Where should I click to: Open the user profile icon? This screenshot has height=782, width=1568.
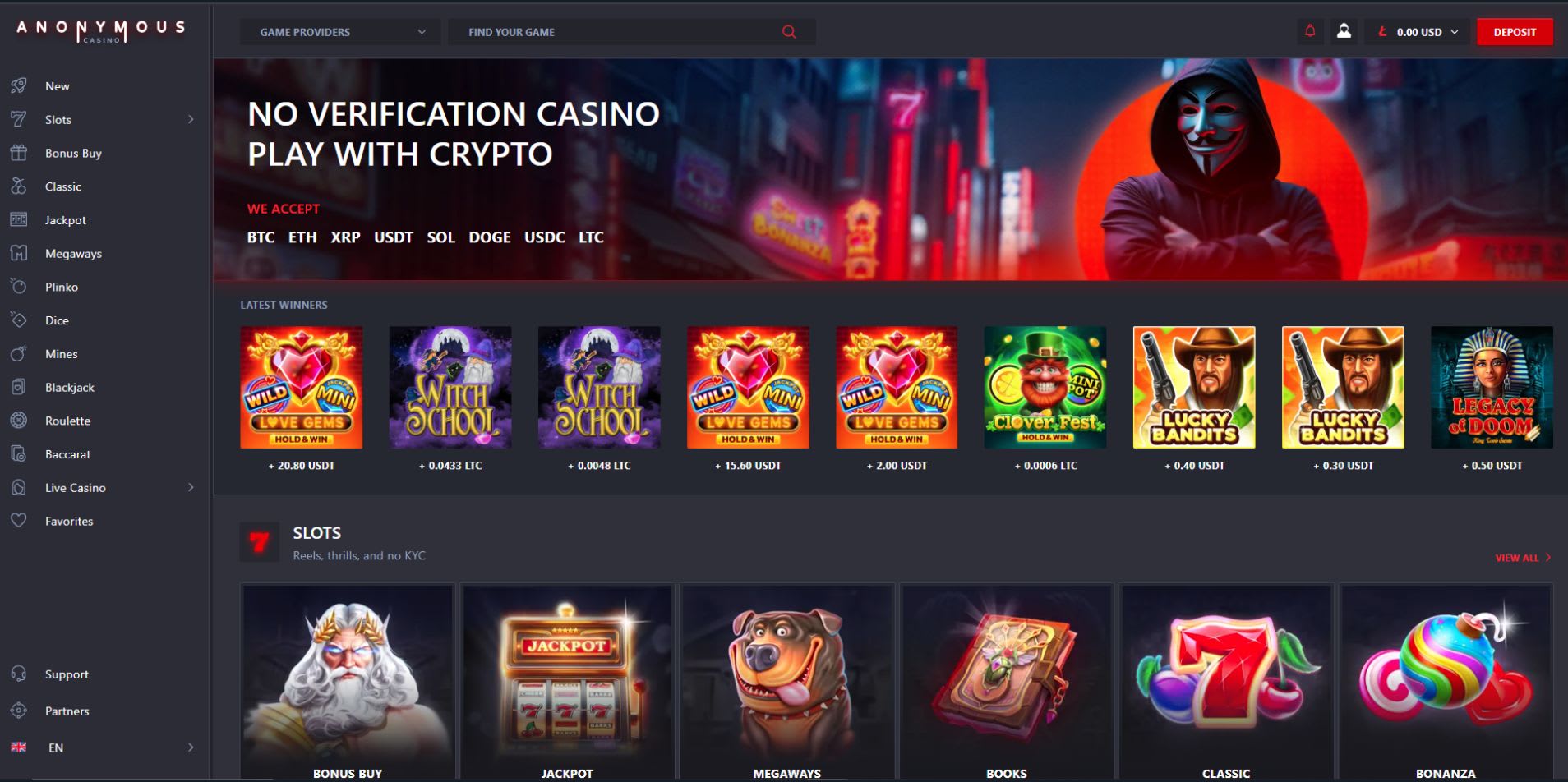(x=1344, y=31)
